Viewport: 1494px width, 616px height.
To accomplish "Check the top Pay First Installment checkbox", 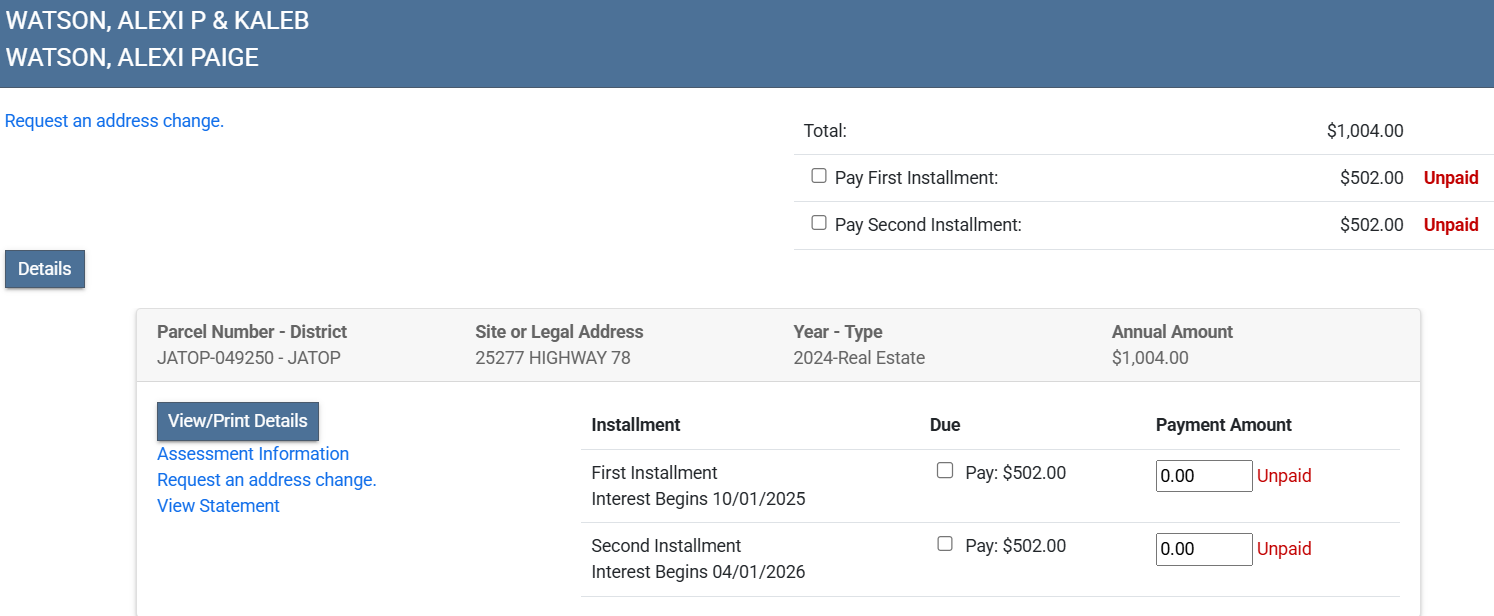I will pyautogui.click(x=819, y=176).
